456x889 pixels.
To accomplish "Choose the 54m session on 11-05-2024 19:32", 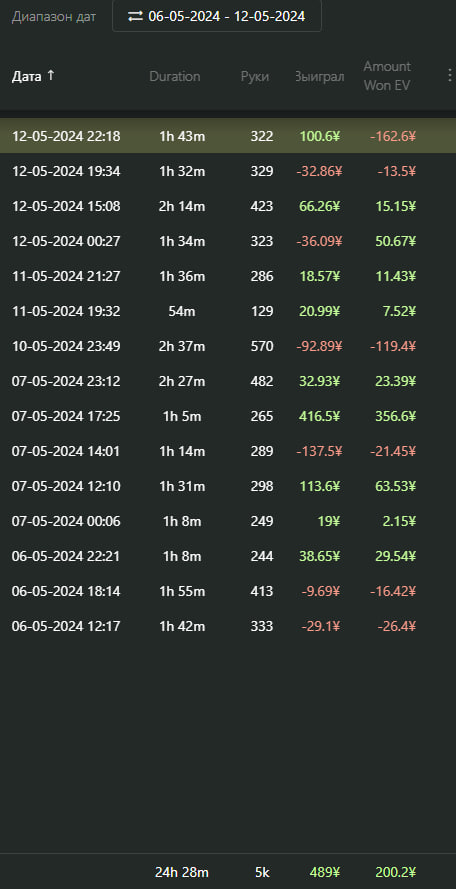I will point(228,311).
